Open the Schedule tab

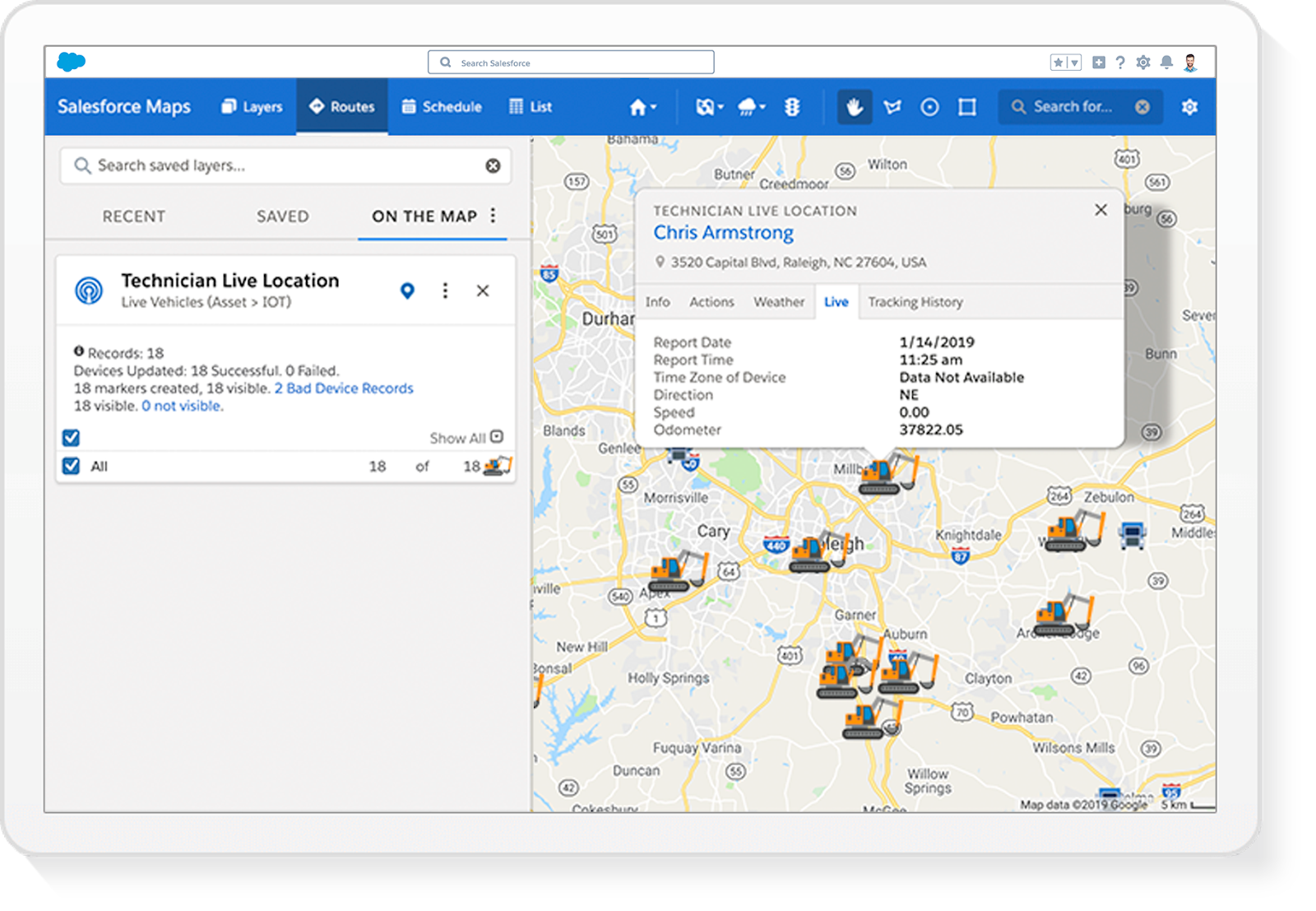click(442, 107)
